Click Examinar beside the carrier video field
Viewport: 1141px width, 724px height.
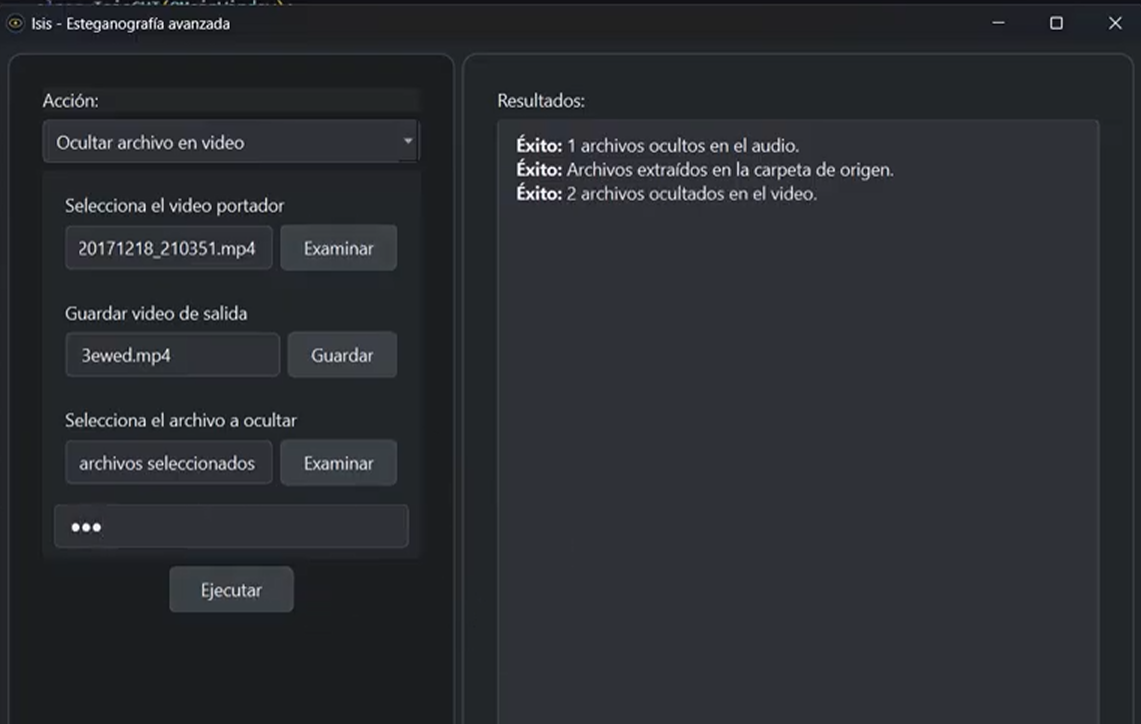coord(339,247)
